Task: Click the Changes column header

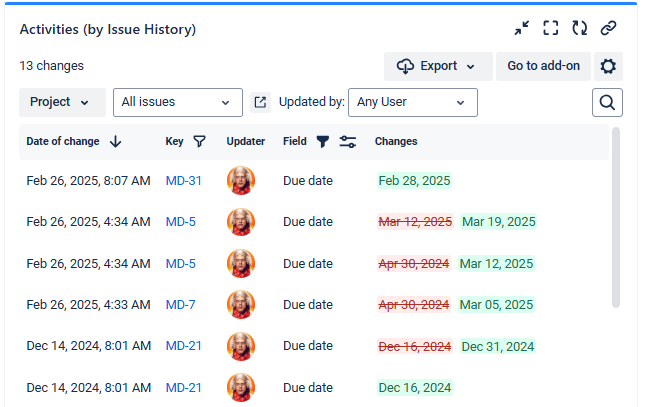Action: pyautogui.click(x=396, y=142)
